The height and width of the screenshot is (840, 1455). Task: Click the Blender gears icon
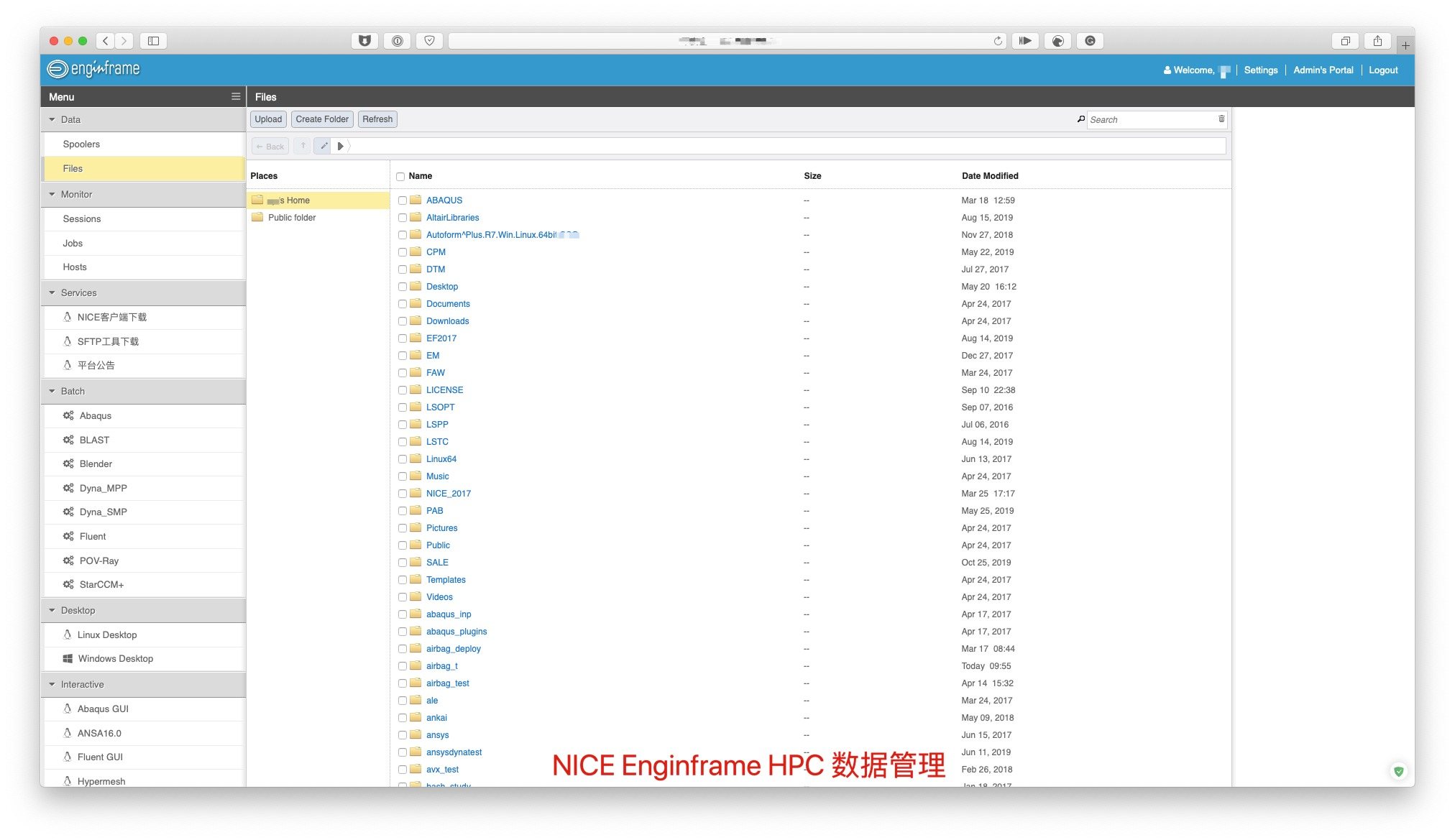click(x=68, y=463)
